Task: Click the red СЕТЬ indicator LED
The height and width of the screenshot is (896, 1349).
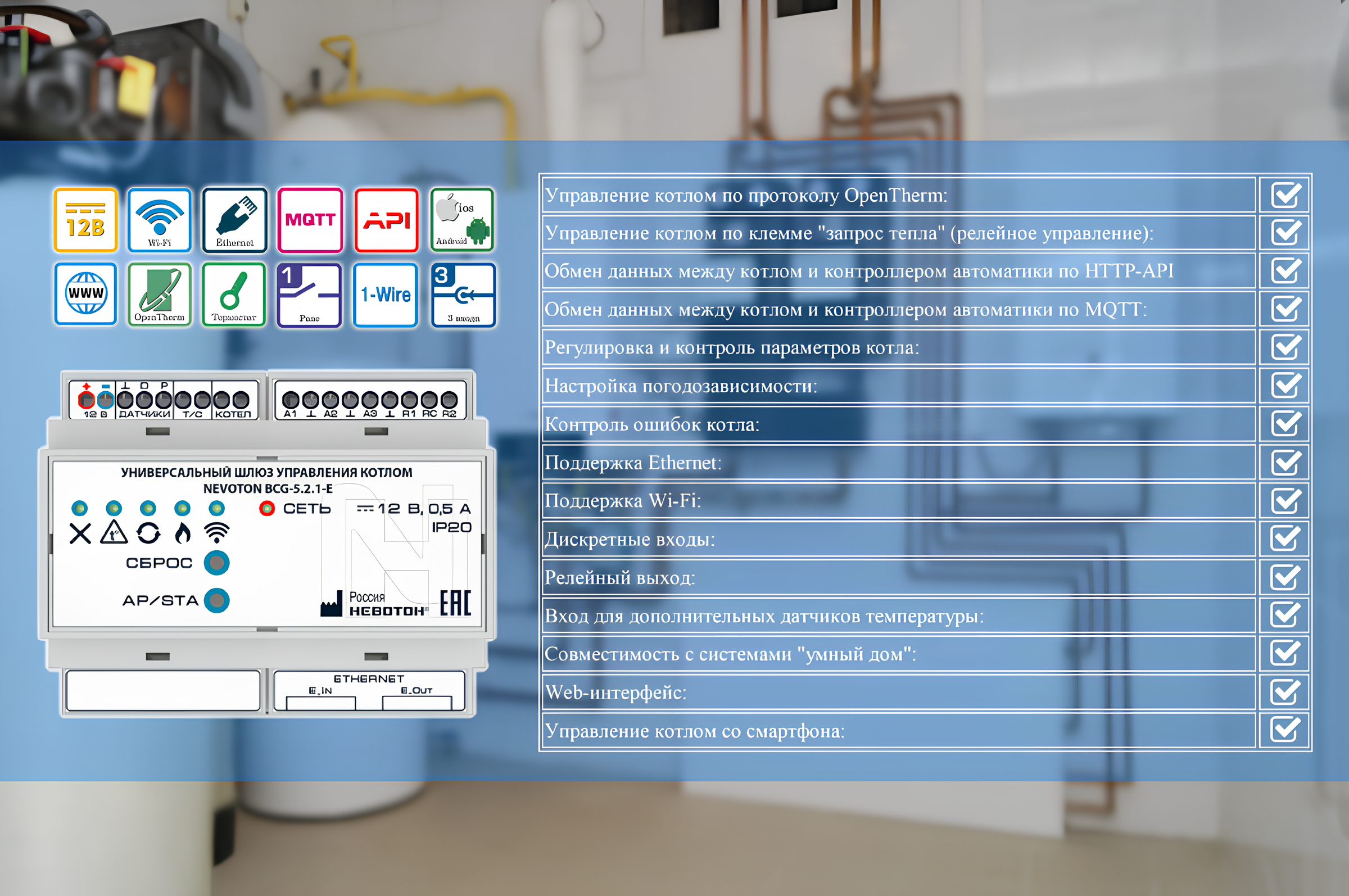Action: [x=267, y=509]
